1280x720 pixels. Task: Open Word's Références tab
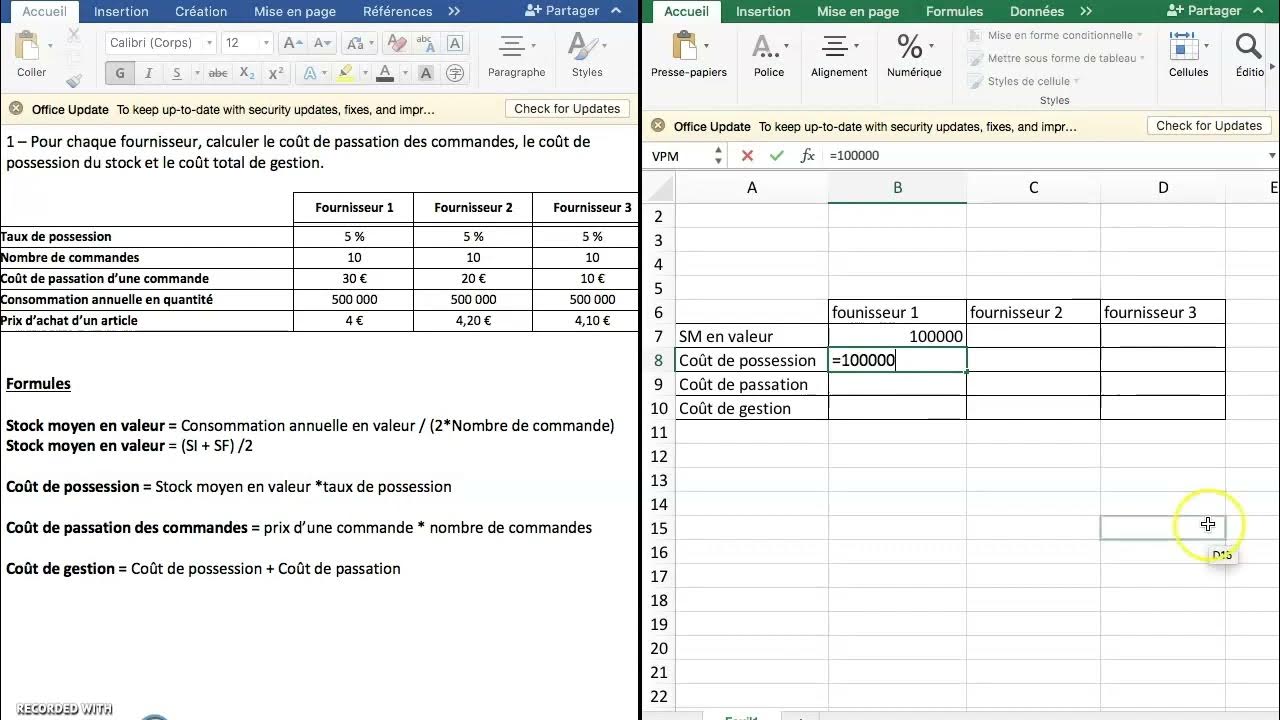tap(398, 11)
